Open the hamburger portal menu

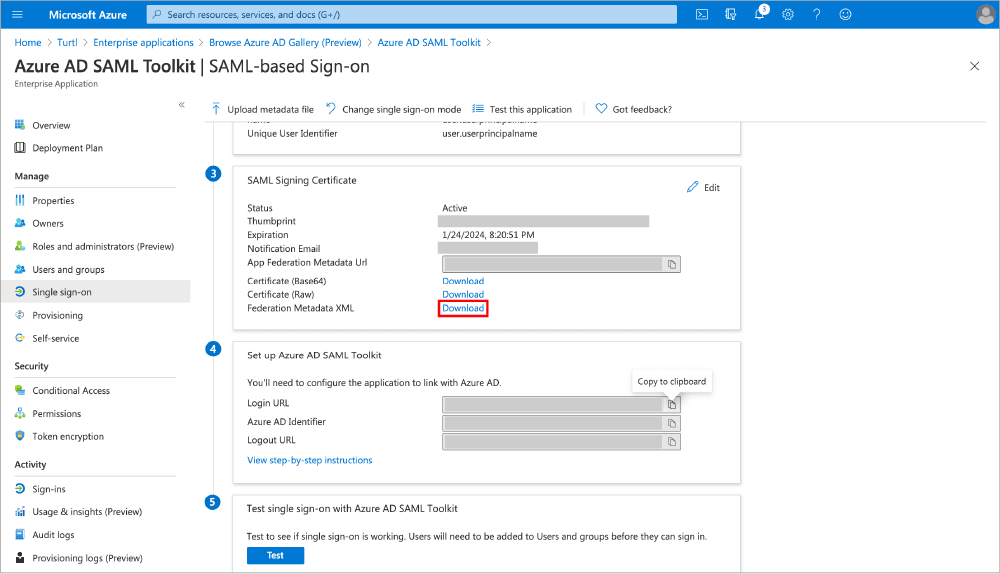(x=19, y=14)
